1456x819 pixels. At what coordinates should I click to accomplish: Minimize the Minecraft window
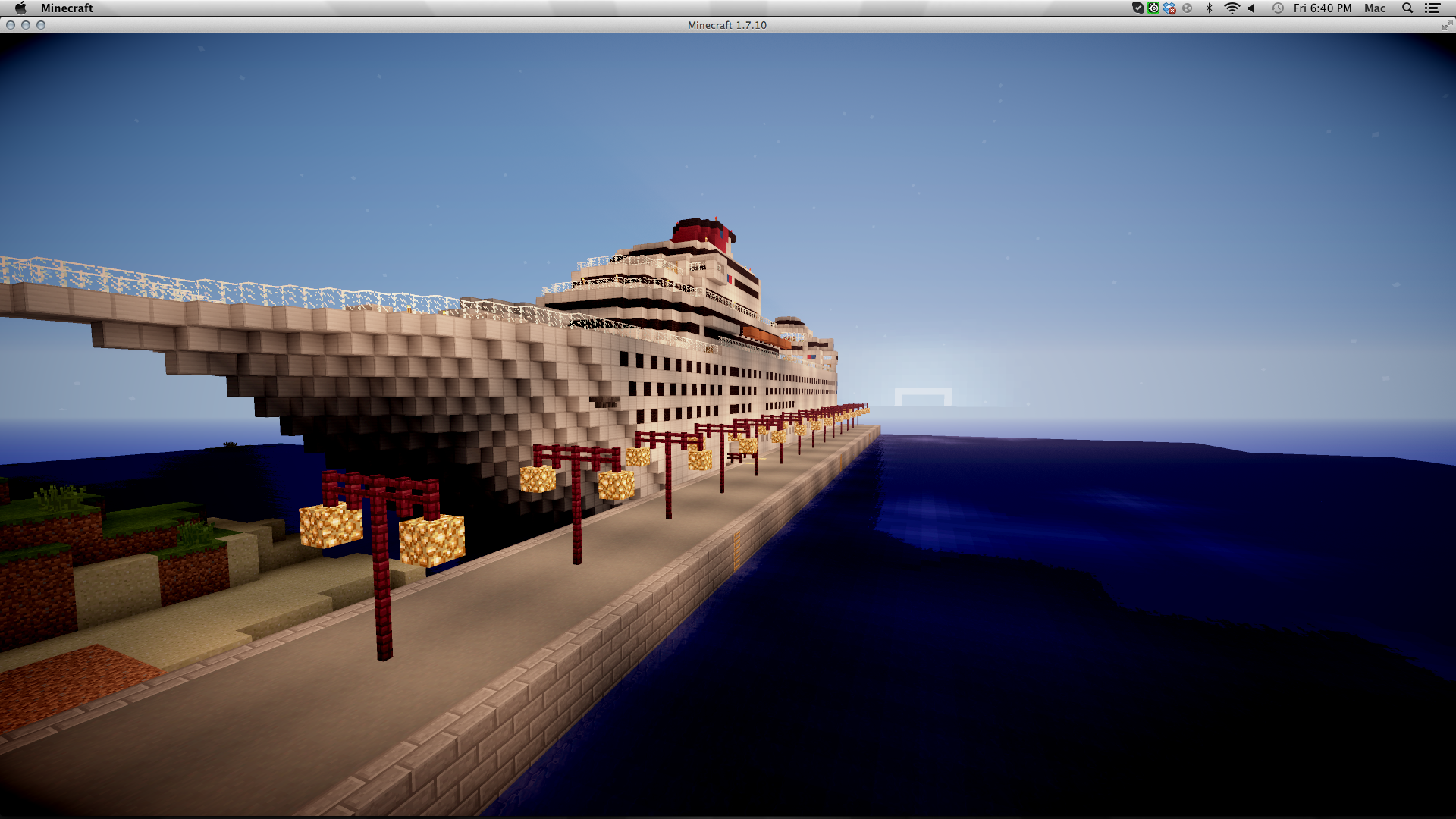(26, 25)
